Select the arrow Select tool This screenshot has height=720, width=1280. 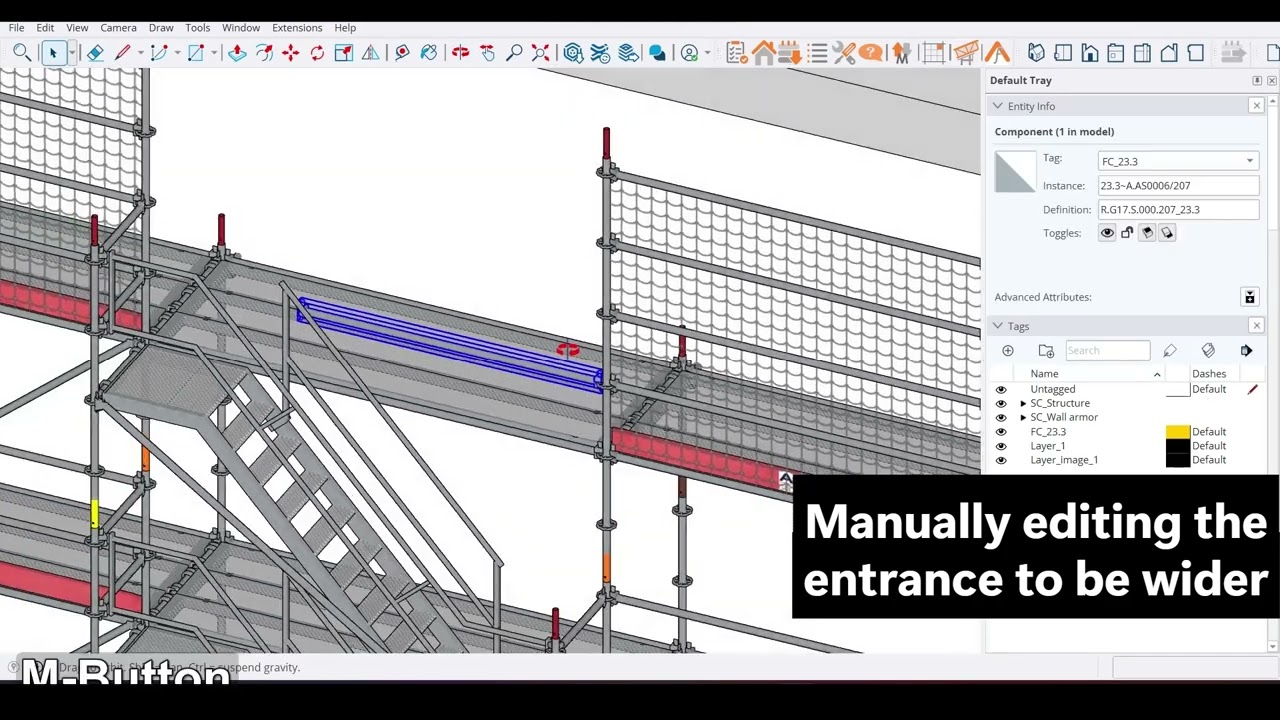click(53, 53)
